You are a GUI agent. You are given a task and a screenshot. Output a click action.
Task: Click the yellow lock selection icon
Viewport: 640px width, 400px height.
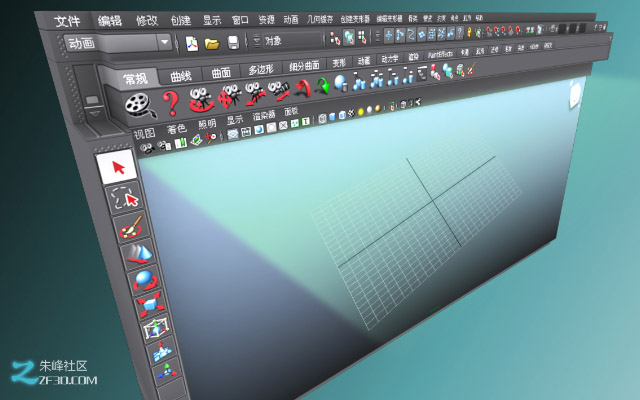tap(469, 32)
